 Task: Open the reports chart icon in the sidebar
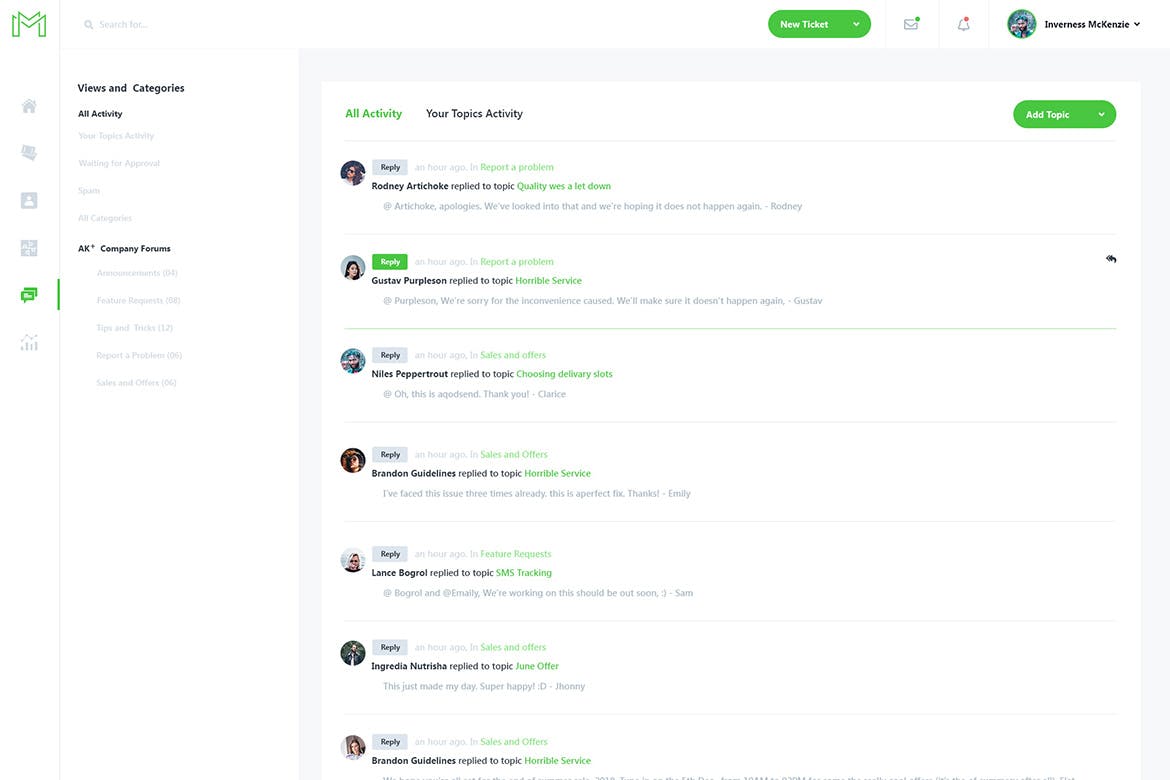[x=29, y=342]
